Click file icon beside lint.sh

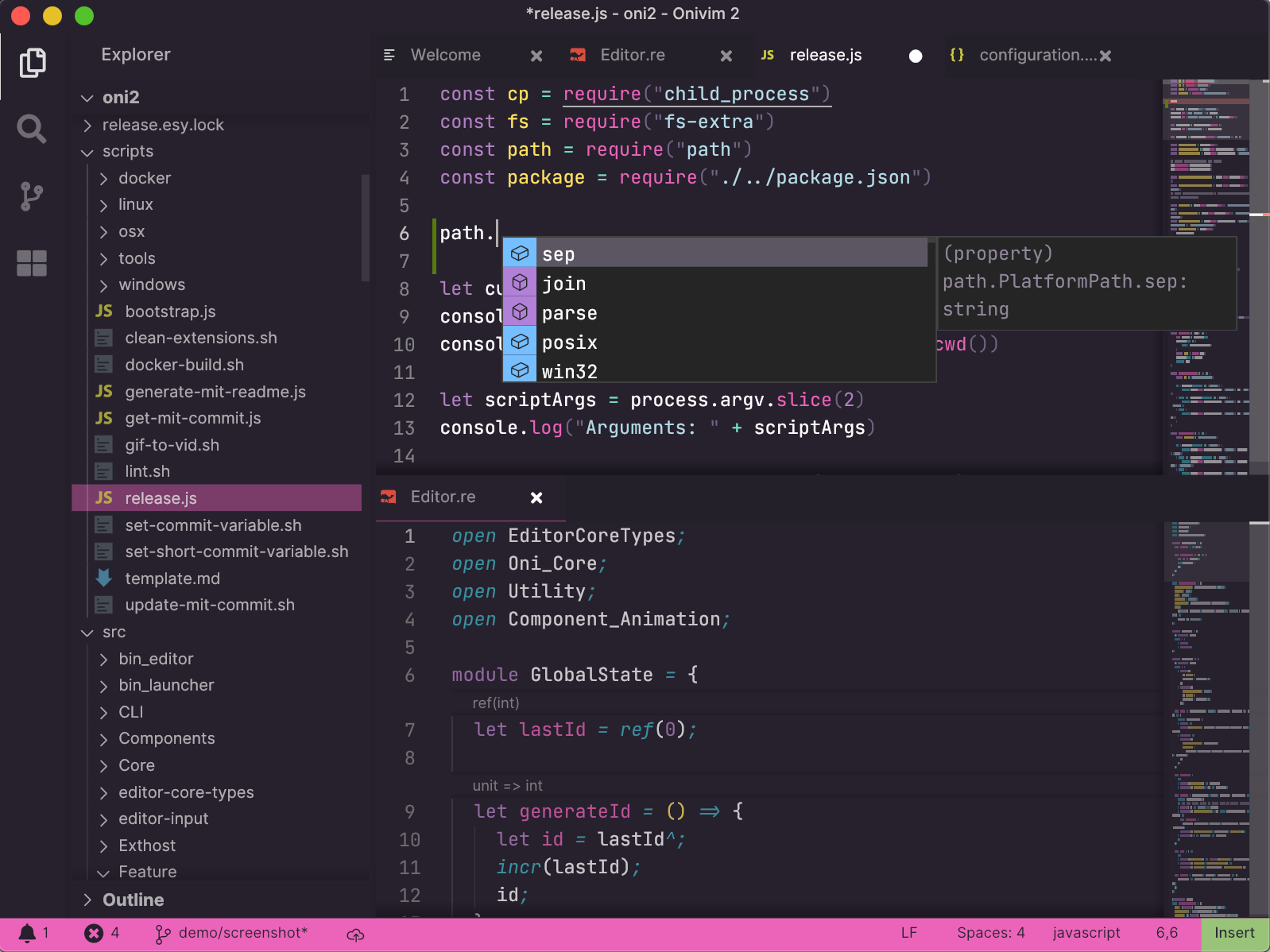click(104, 471)
